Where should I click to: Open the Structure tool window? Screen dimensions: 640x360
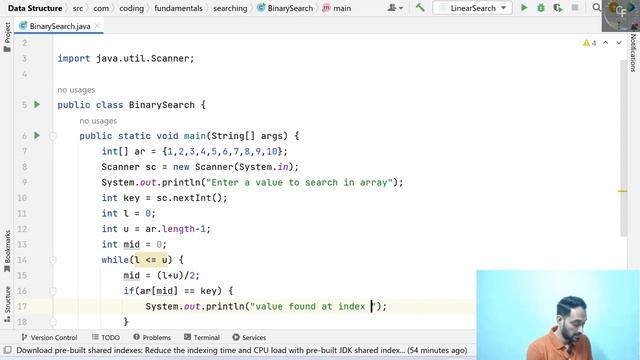pyautogui.click(x=7, y=304)
